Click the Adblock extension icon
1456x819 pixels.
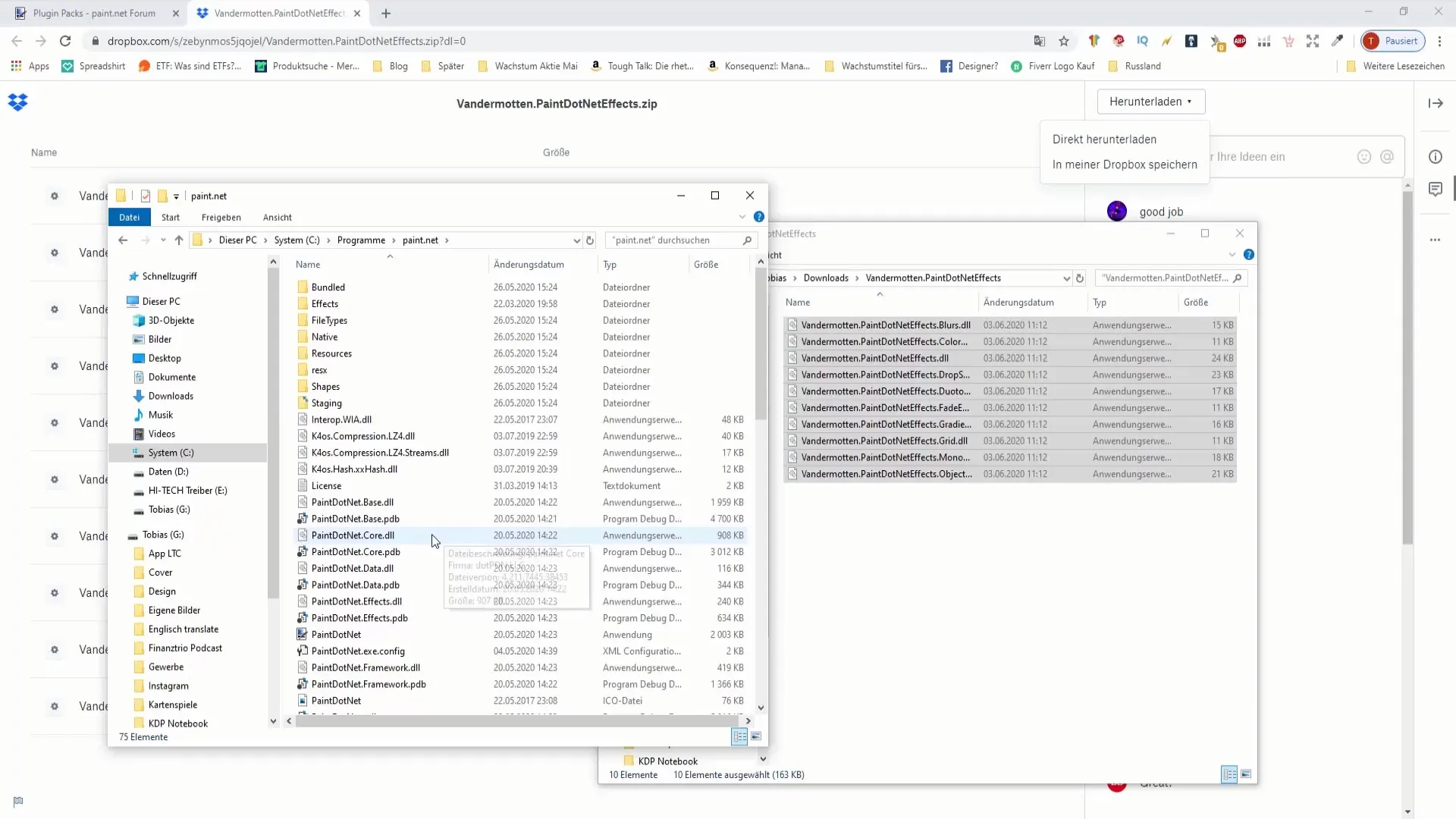coord(1240,41)
